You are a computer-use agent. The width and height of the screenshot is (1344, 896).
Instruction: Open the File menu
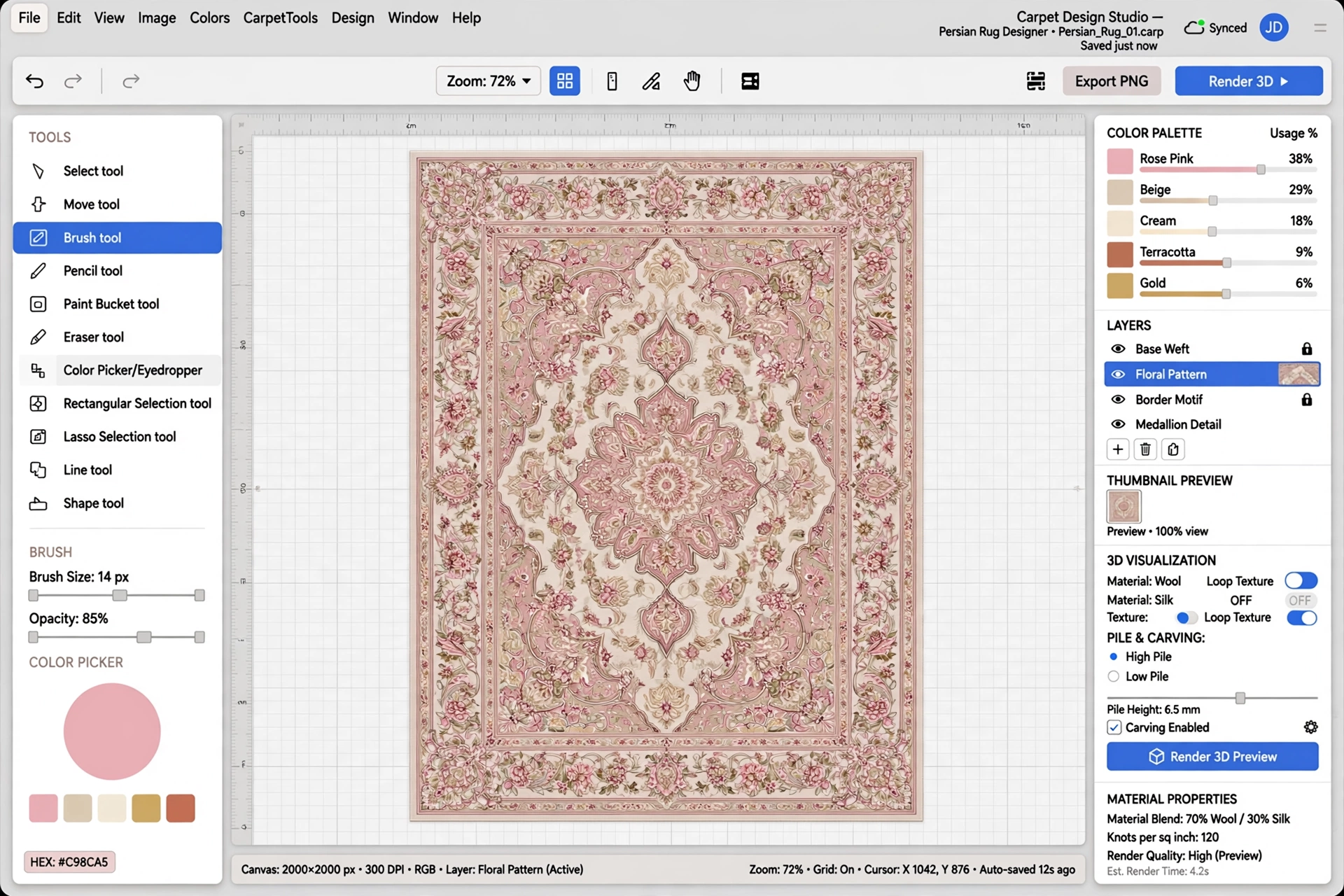point(29,17)
